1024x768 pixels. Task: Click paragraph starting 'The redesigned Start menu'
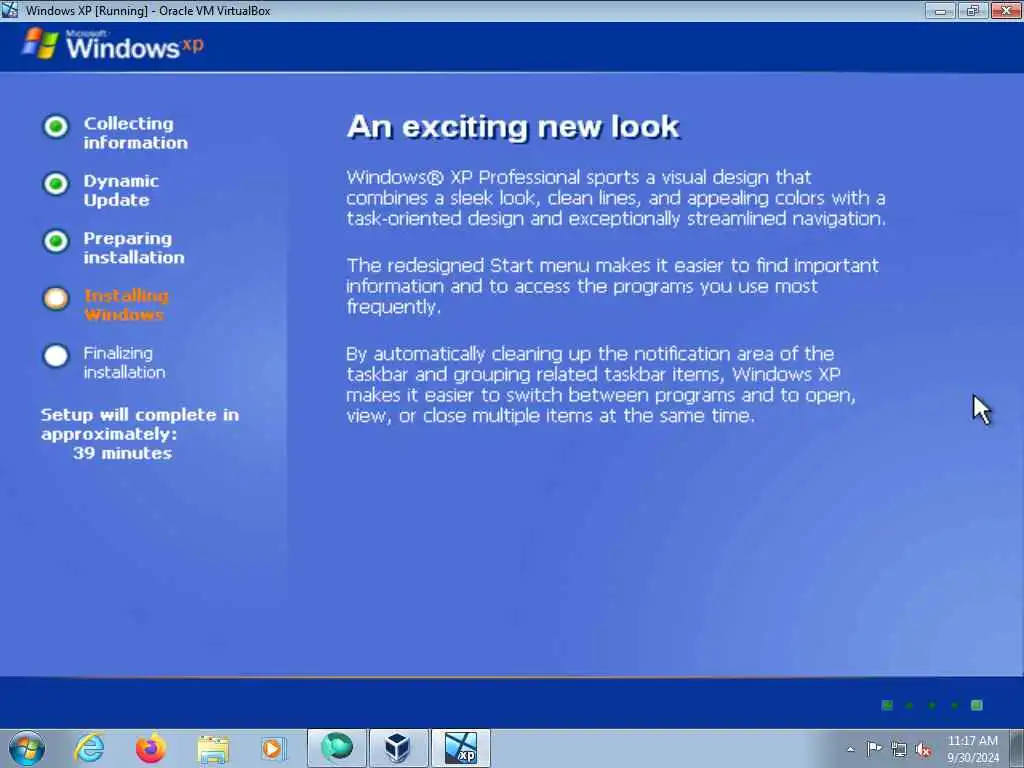pos(613,286)
